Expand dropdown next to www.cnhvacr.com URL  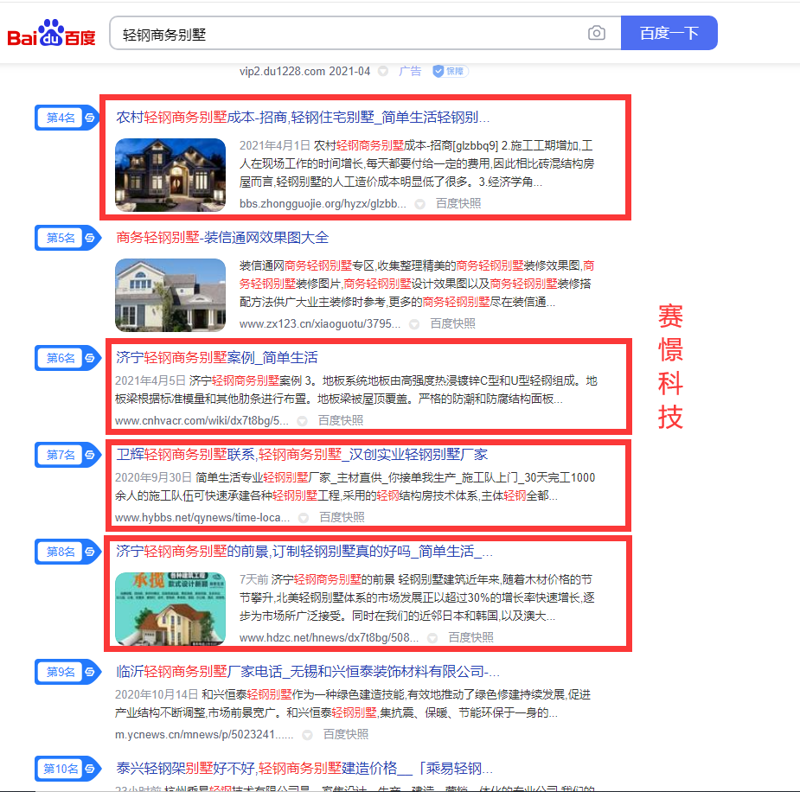click(302, 421)
